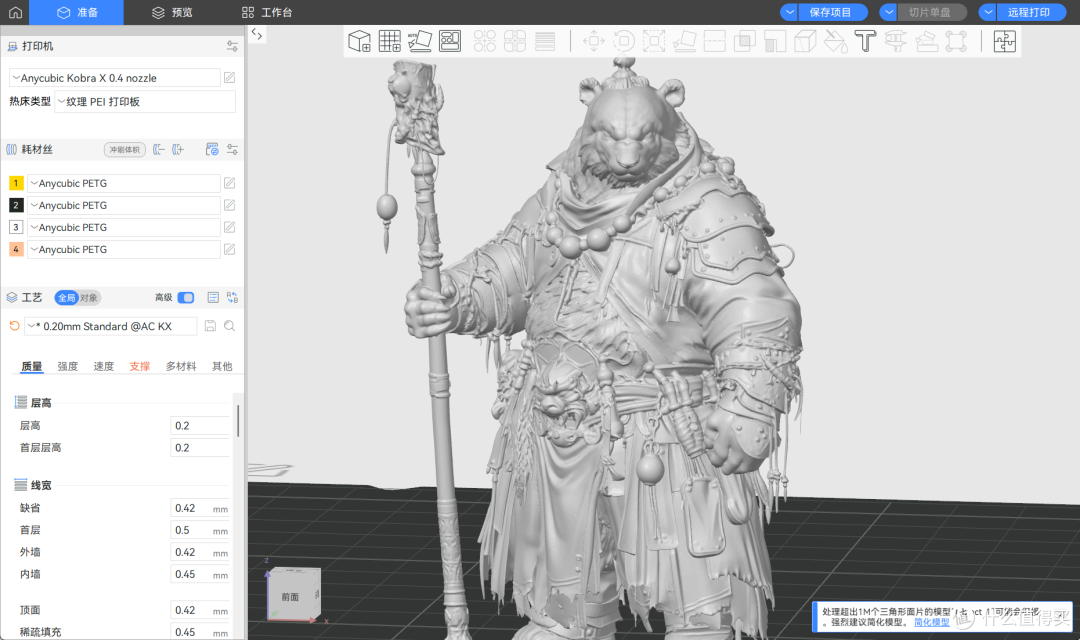Click the 层高 layer height input field
1080x640 pixels.
[x=200, y=426]
